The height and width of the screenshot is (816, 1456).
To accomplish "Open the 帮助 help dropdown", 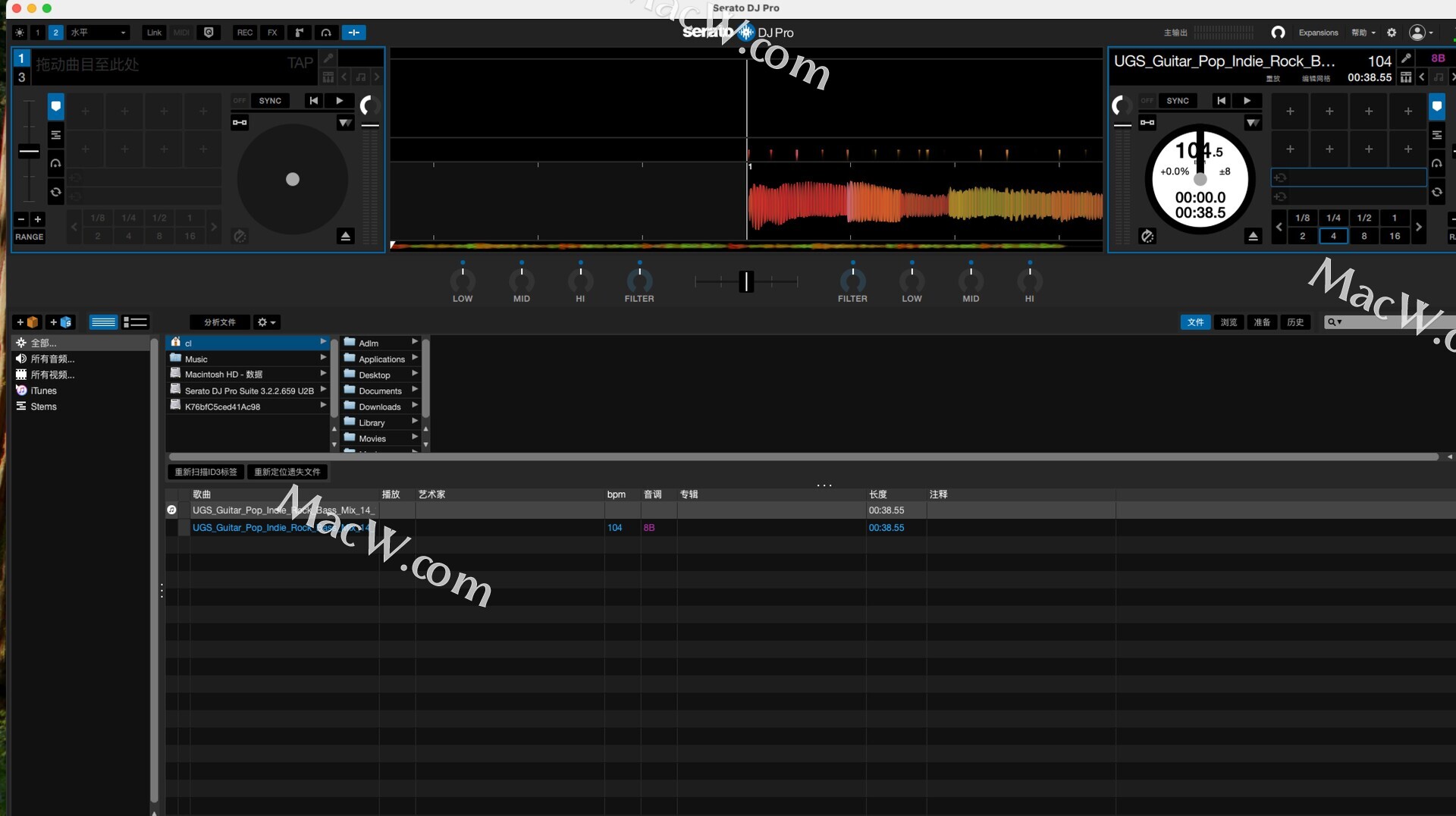I will click(1363, 33).
